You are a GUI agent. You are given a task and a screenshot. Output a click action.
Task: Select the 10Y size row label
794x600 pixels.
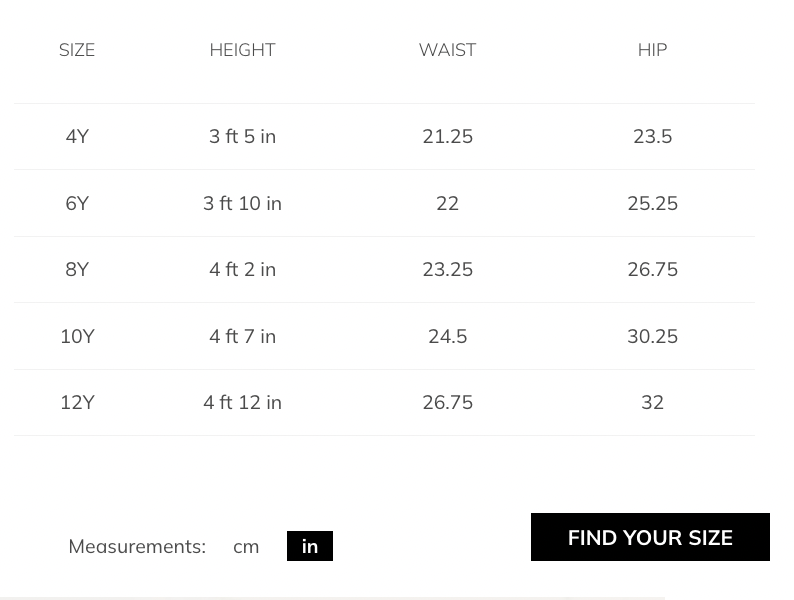pos(77,336)
